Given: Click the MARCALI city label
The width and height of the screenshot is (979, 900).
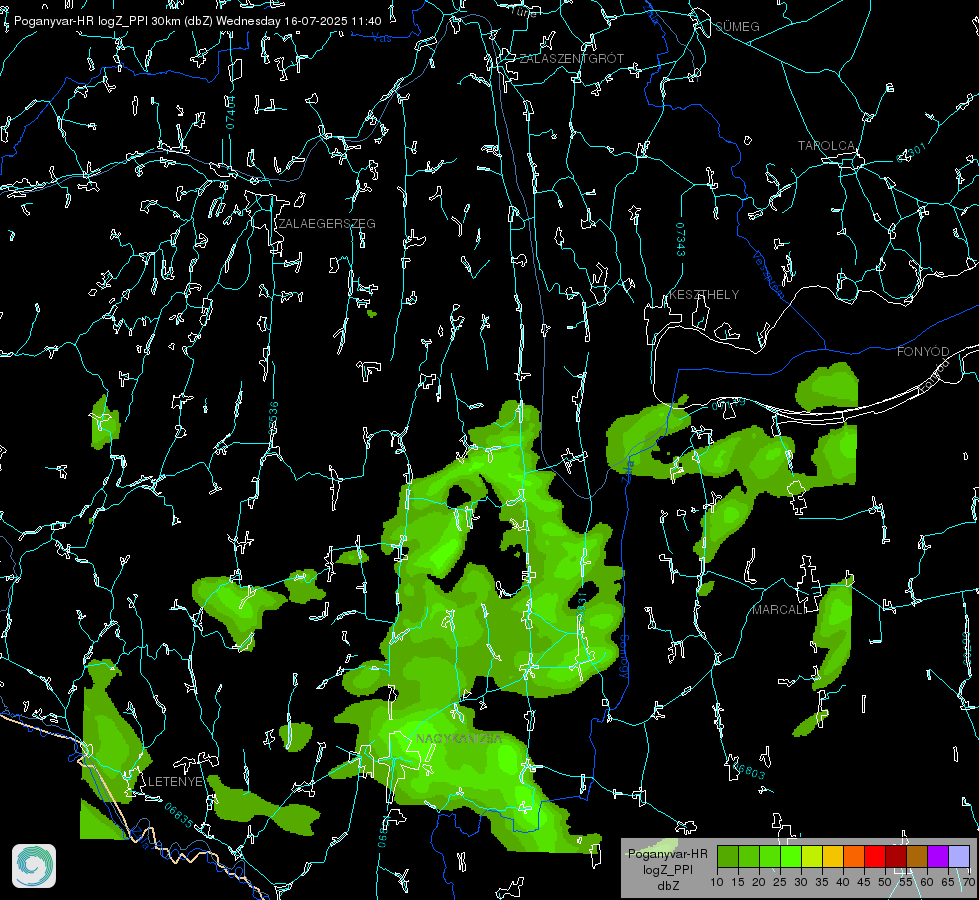Looking at the screenshot, I should (x=779, y=610).
